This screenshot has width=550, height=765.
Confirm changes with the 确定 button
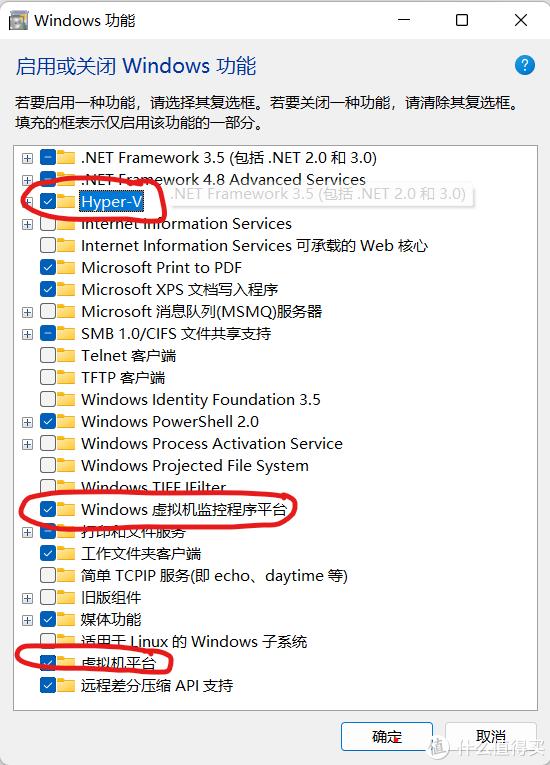[x=387, y=736]
